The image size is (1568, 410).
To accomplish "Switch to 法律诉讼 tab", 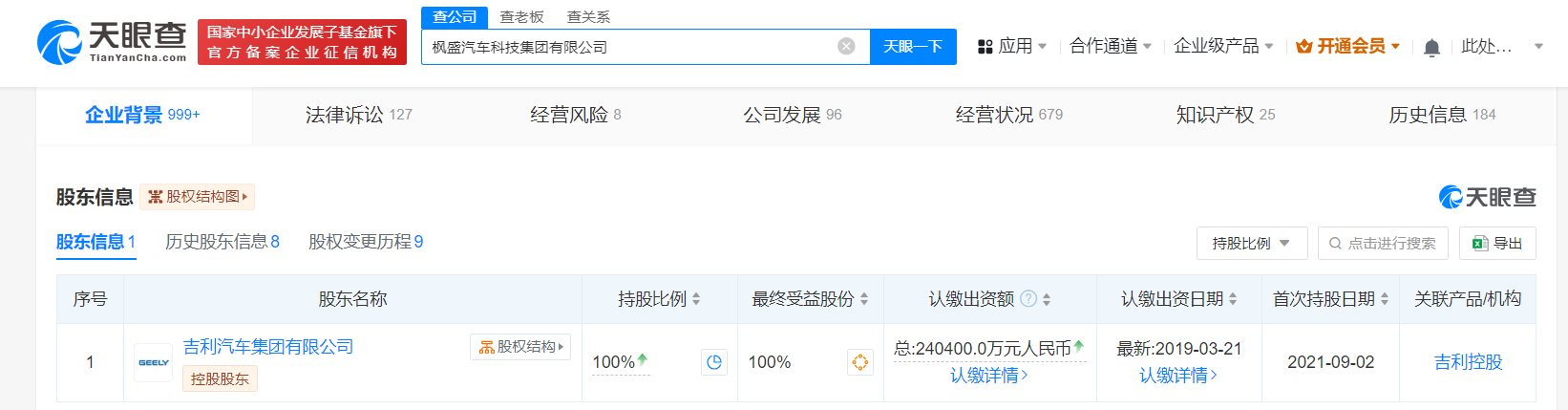I will (x=358, y=115).
